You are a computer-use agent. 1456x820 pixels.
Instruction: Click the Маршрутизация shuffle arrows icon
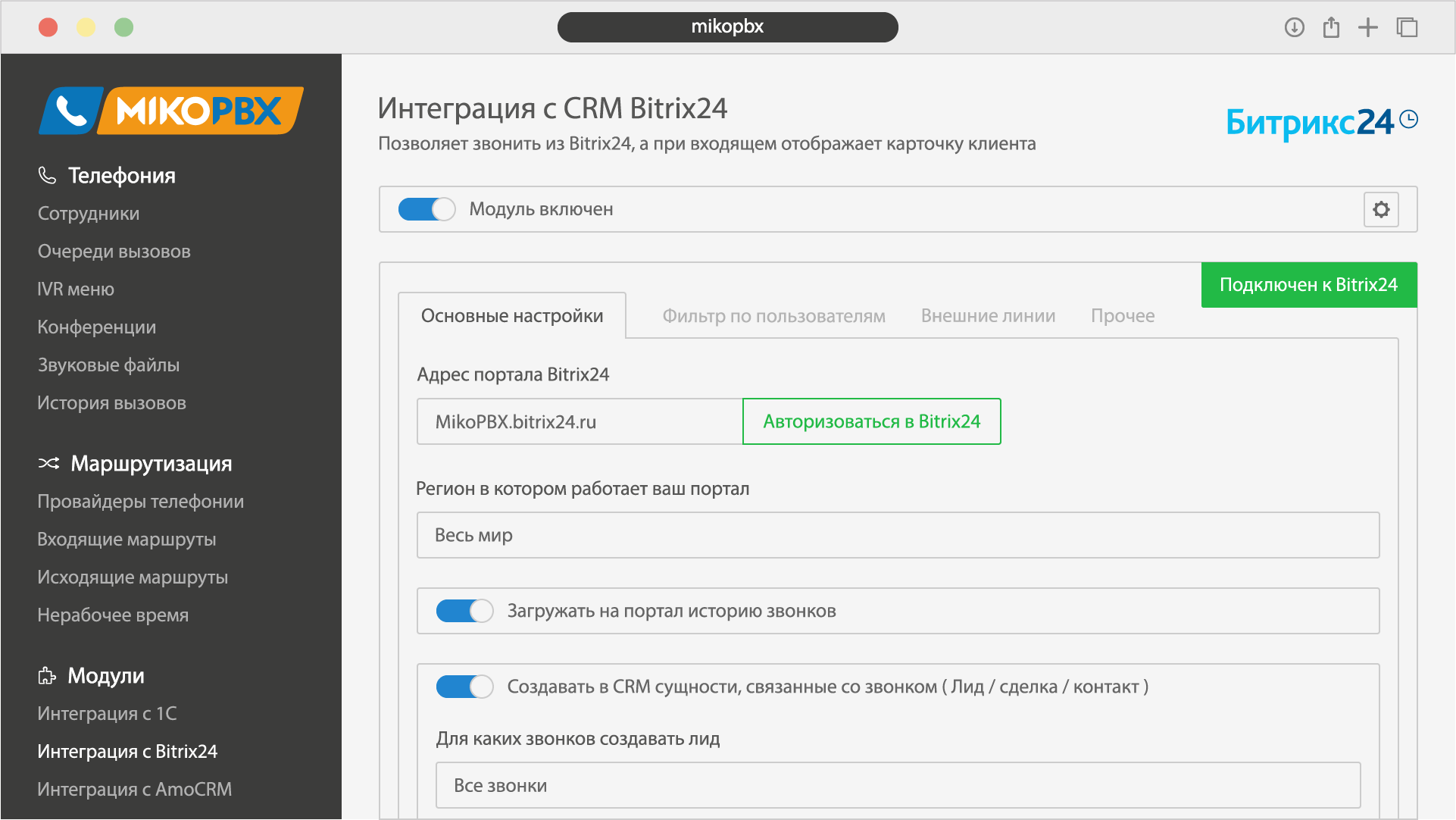pyautogui.click(x=48, y=463)
